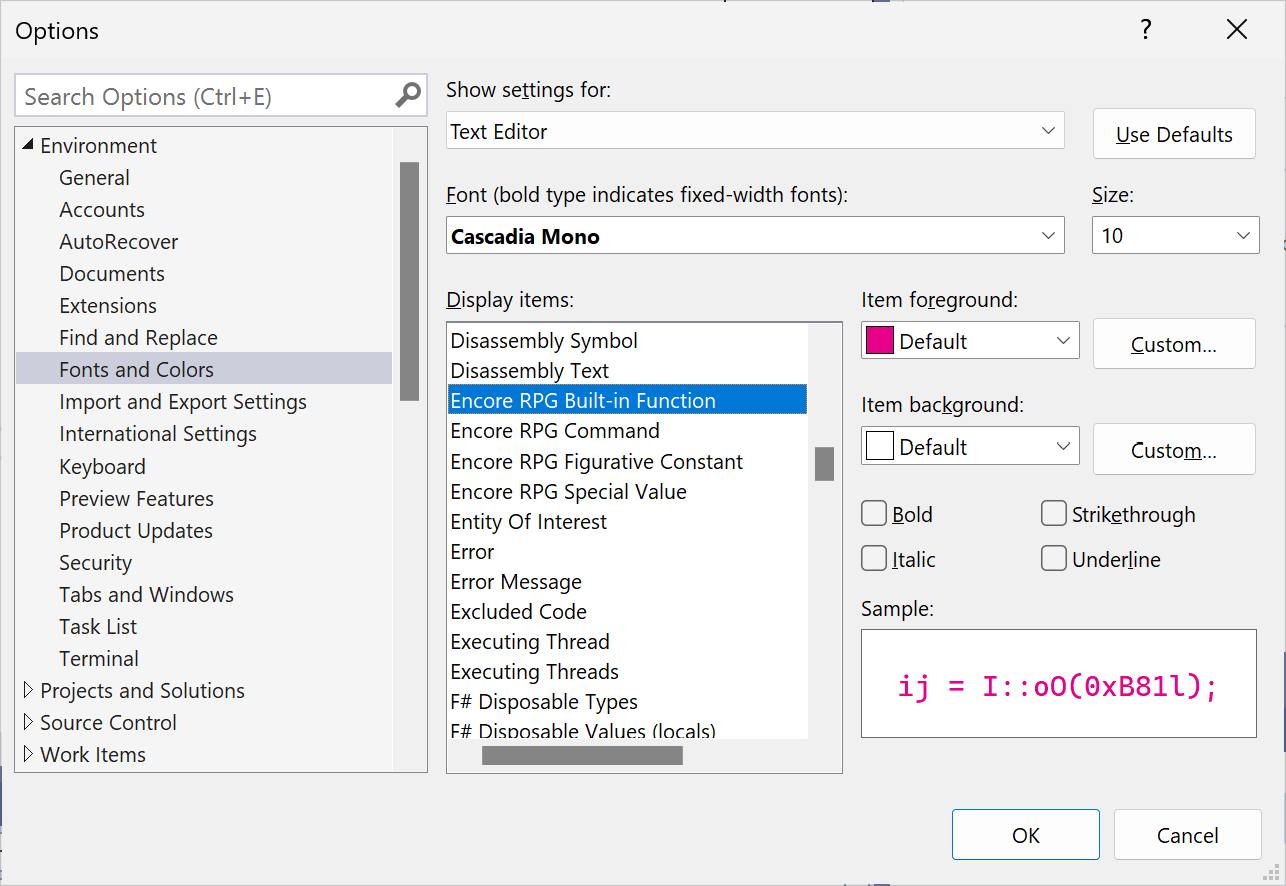Click the pink foreground color swatch

click(879, 341)
